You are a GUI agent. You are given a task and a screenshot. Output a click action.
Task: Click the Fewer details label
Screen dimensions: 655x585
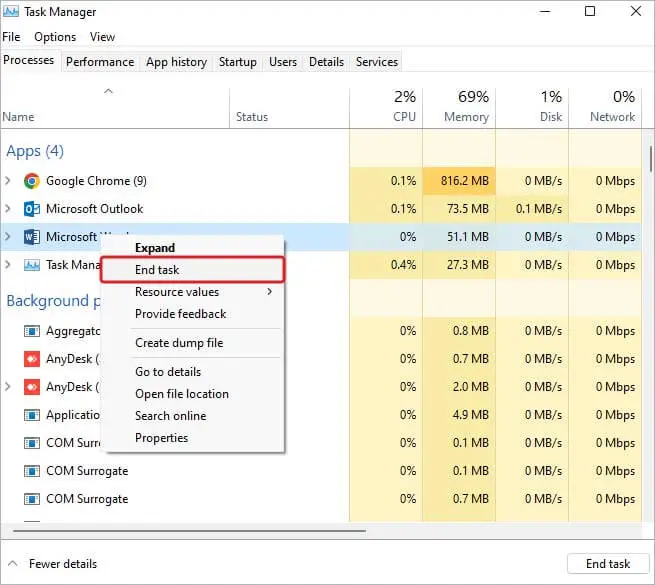tap(63, 564)
